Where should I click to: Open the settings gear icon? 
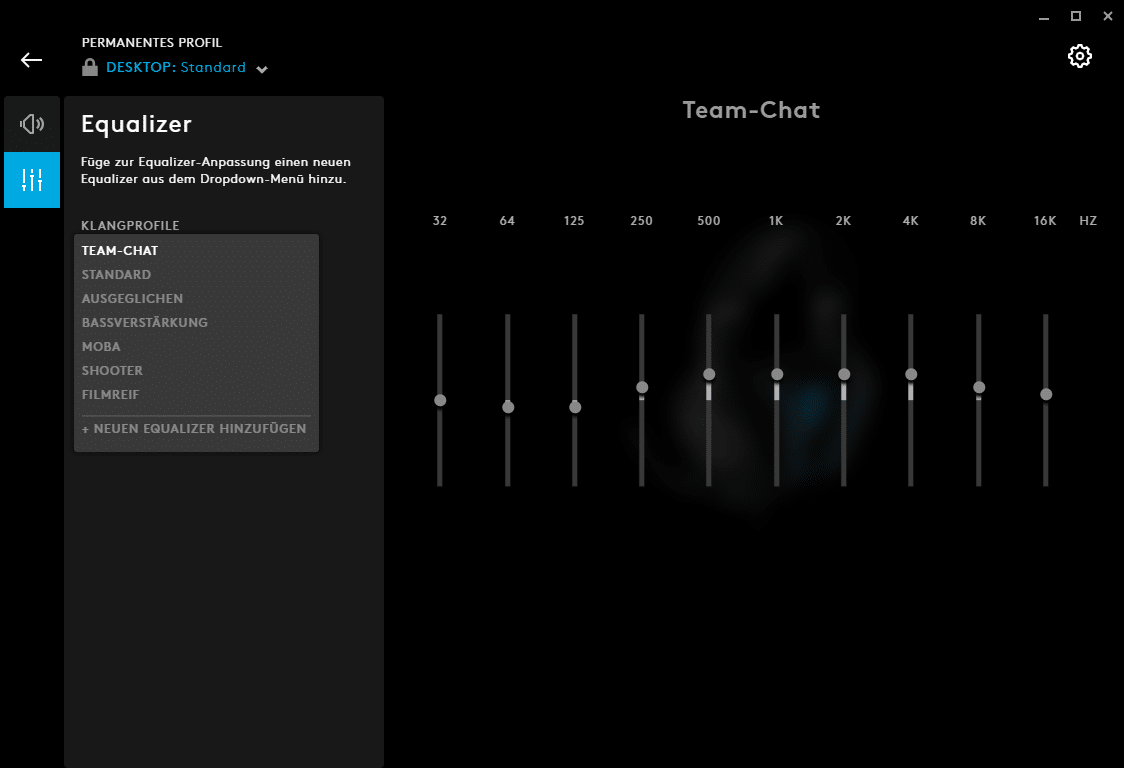coord(1079,56)
